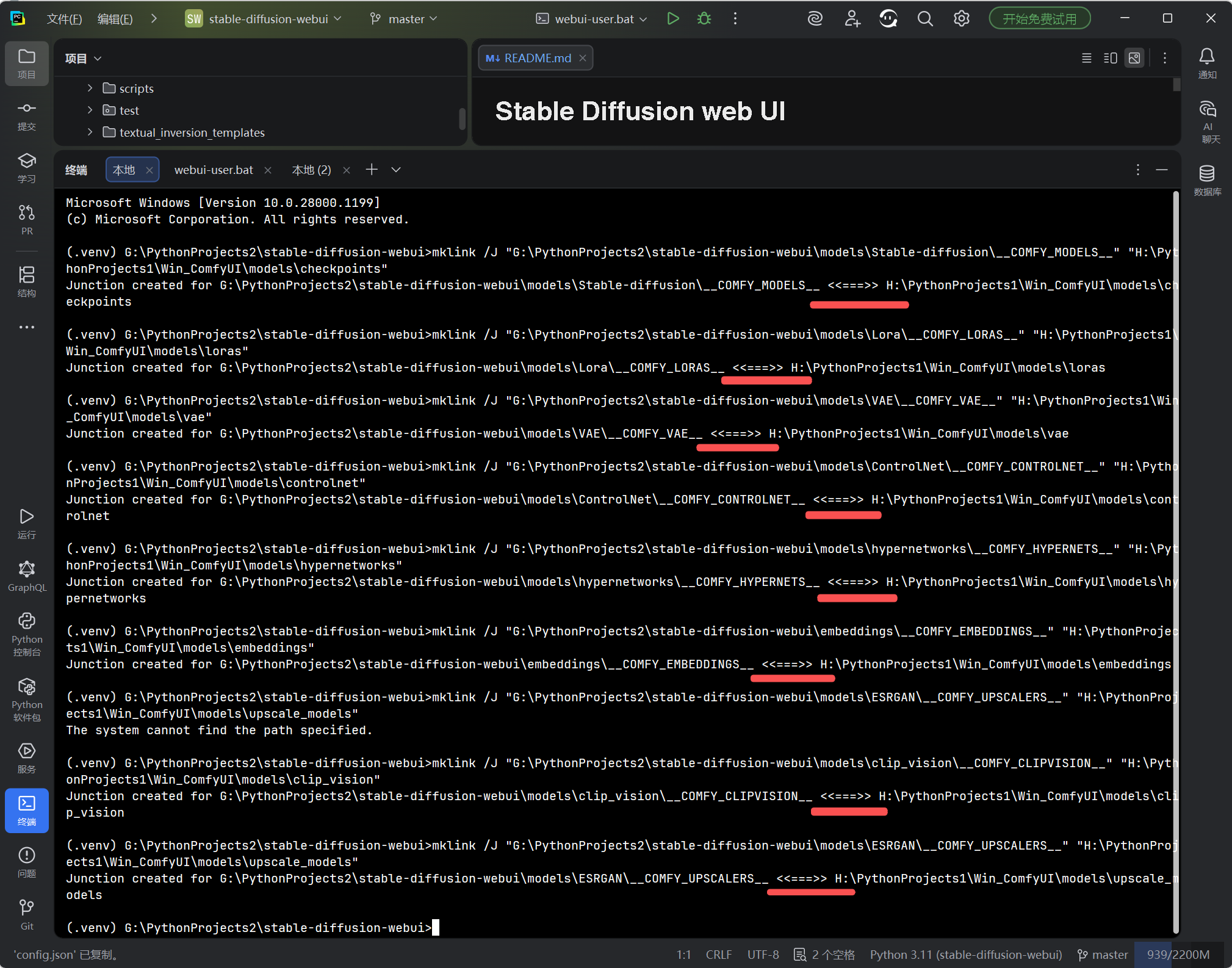Open the Problems tool window
This screenshot has height=968, width=1232.
pyautogui.click(x=27, y=861)
